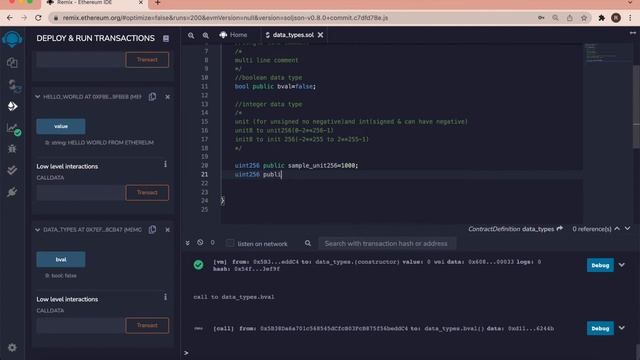Click the bval getter button
Image resolution: width=640 pixels, height=360 pixels.
click(61, 259)
